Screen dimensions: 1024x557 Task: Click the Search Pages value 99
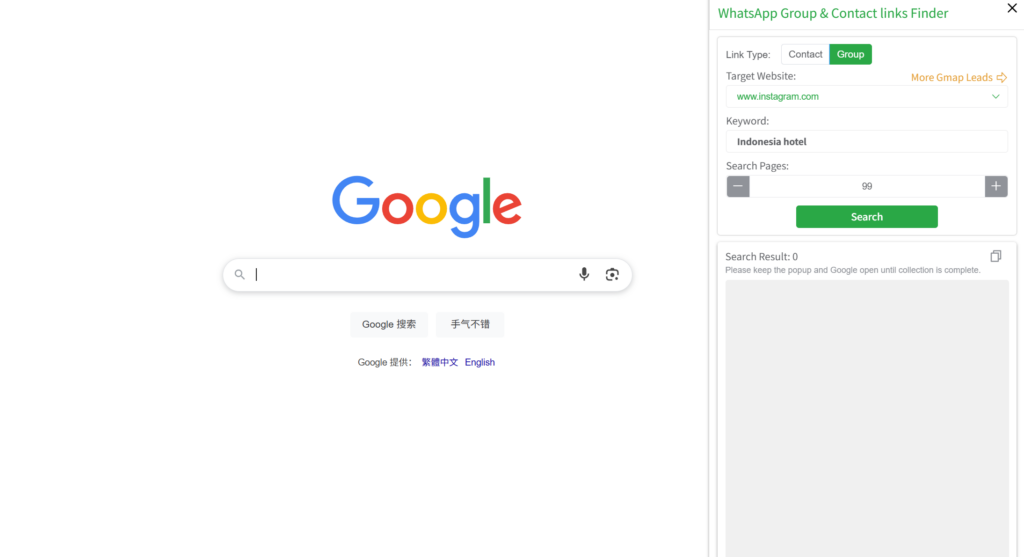click(x=867, y=186)
